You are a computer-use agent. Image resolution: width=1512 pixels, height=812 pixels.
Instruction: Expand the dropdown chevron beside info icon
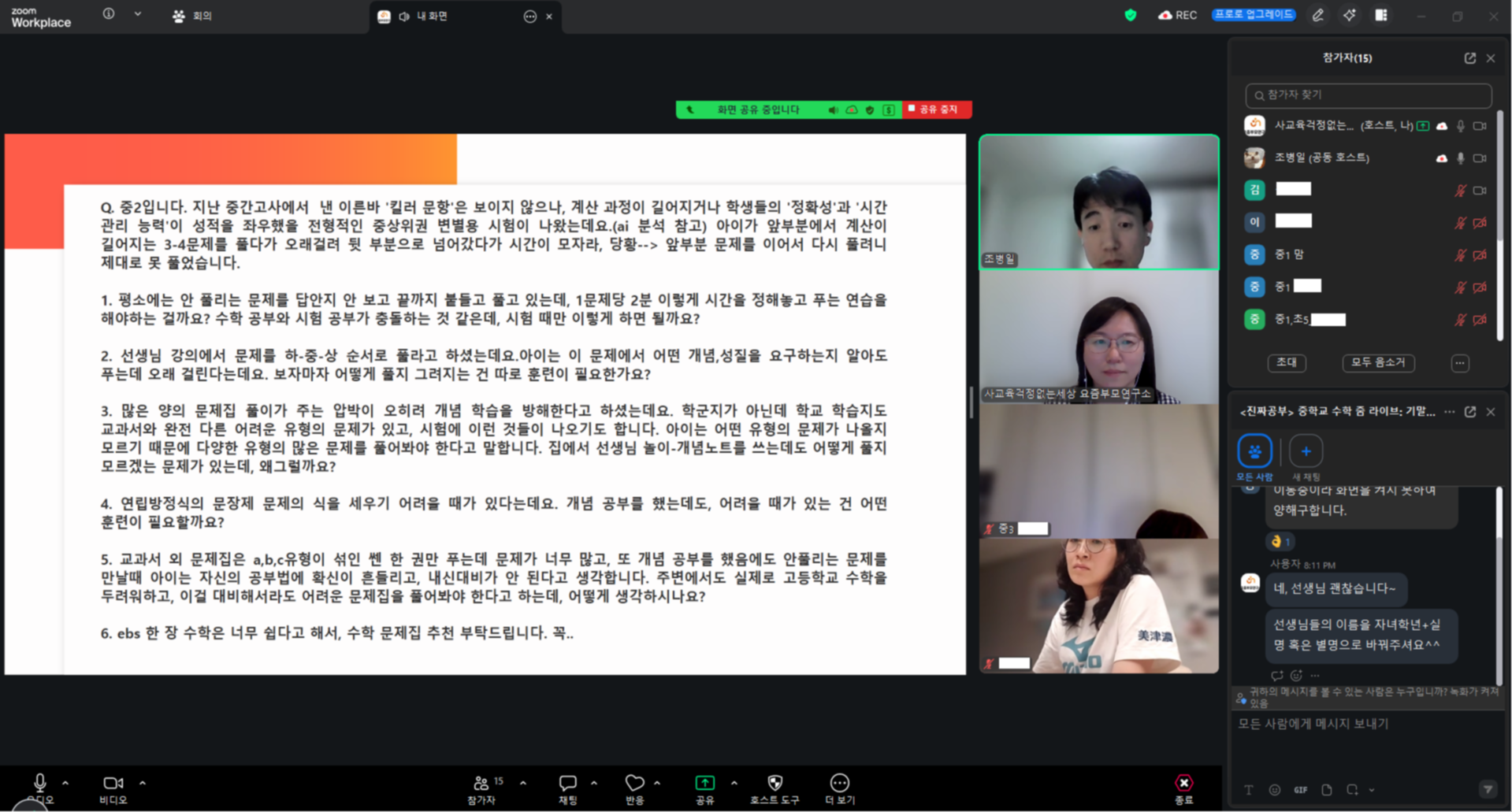(x=138, y=14)
